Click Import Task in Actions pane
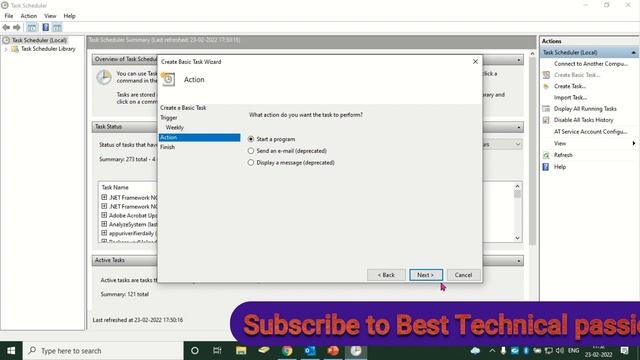 [x=570, y=98]
